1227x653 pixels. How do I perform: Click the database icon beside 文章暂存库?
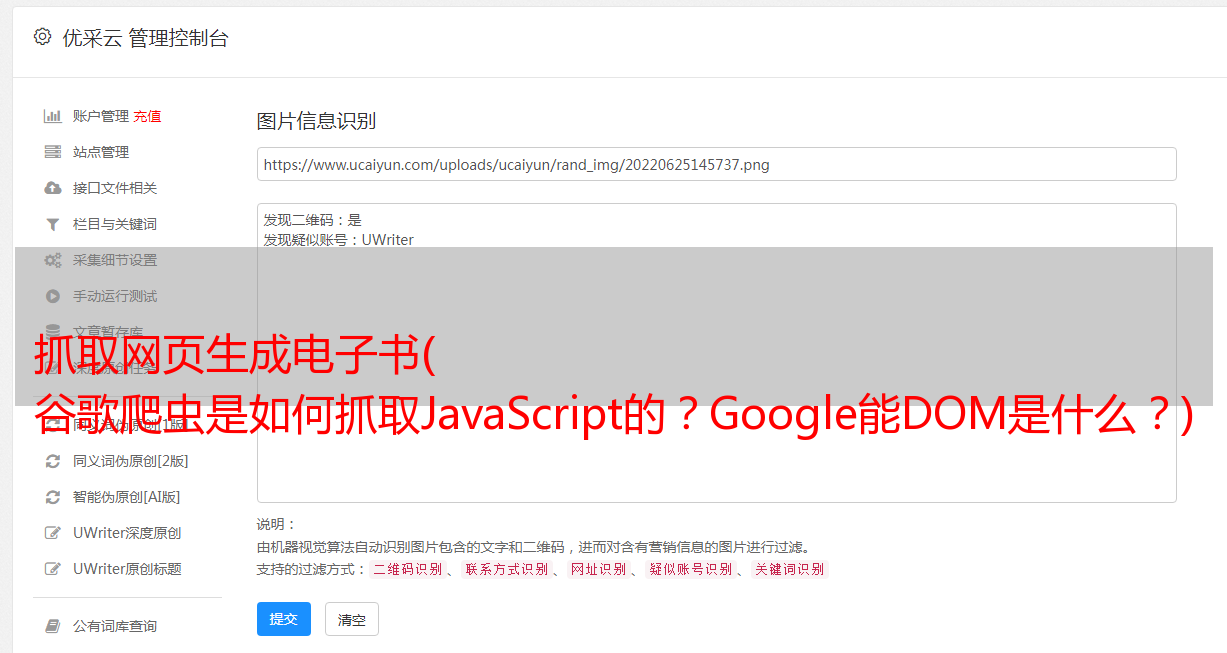[x=53, y=331]
